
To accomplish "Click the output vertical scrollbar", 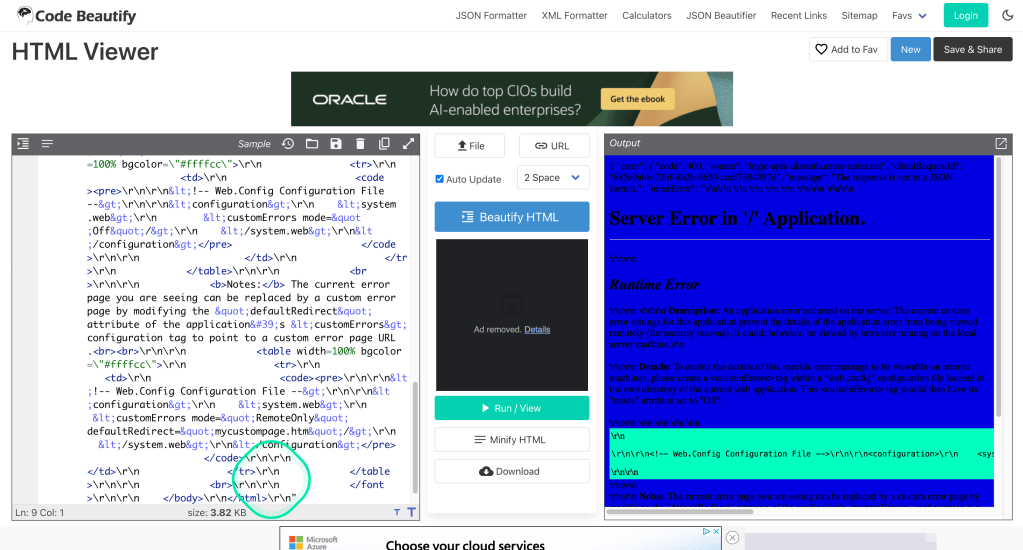I will pos(997,287).
